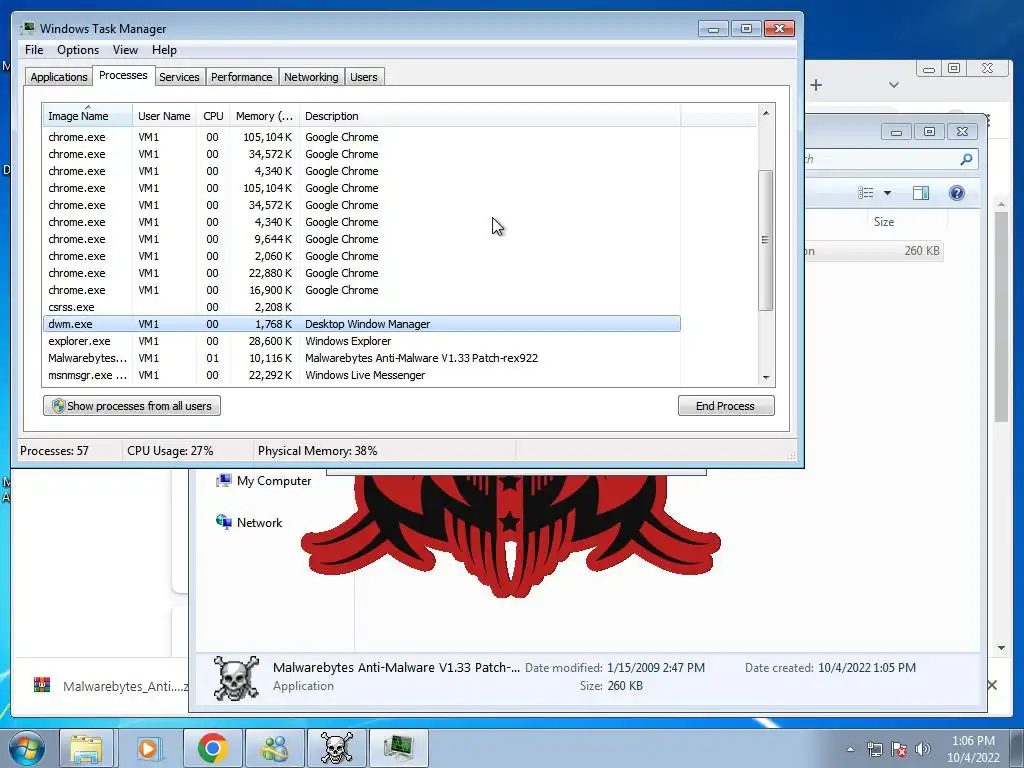Open the WinRAR Malwarebytes_Anti download item

coord(111,686)
